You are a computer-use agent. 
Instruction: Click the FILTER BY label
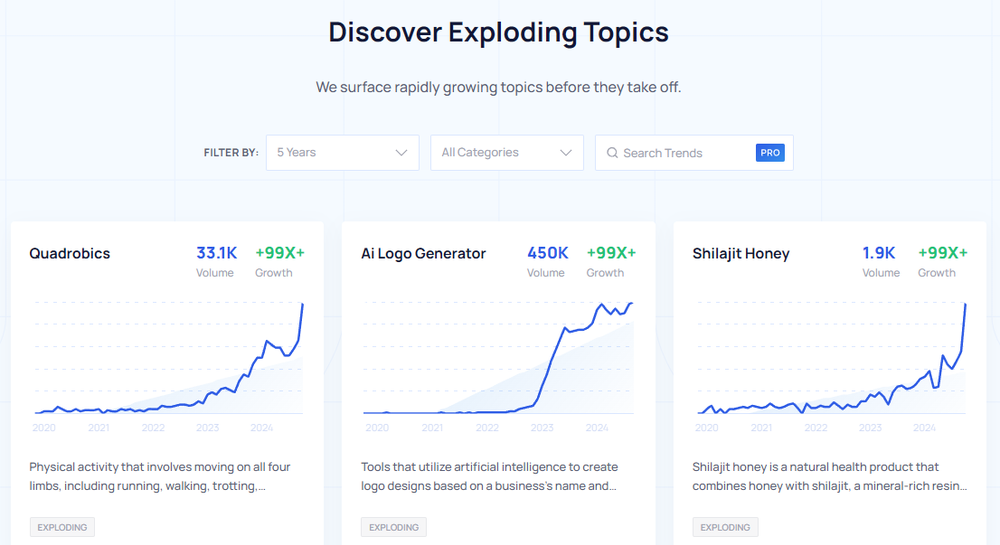(x=231, y=152)
